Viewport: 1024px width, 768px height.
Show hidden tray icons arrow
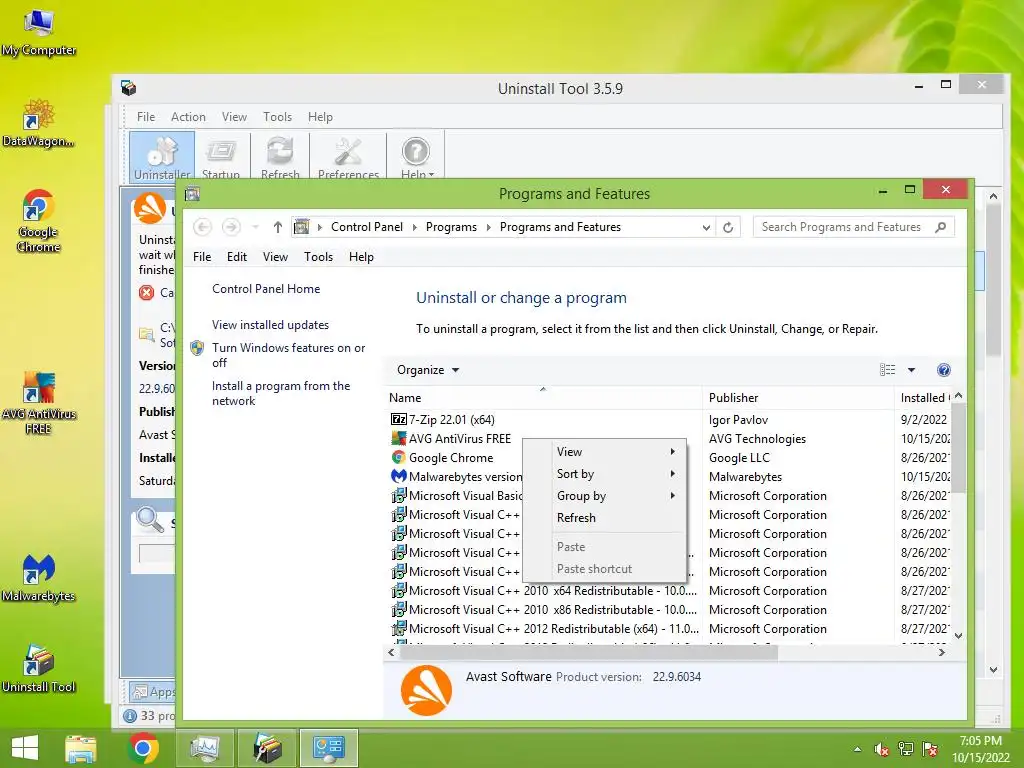(857, 749)
